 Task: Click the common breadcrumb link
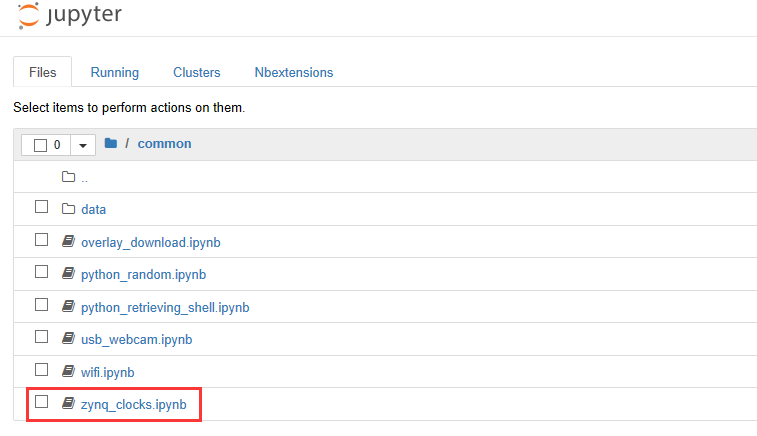[164, 144]
